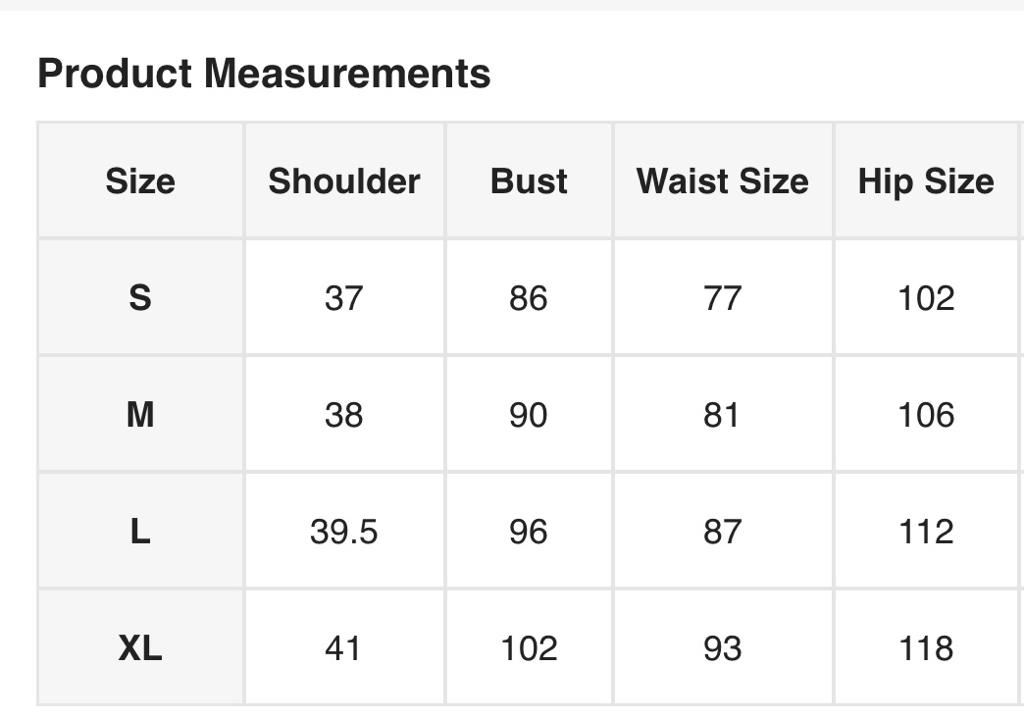The height and width of the screenshot is (718, 1024).
Task: Select hip size value 102 in S row
Action: click(926, 298)
